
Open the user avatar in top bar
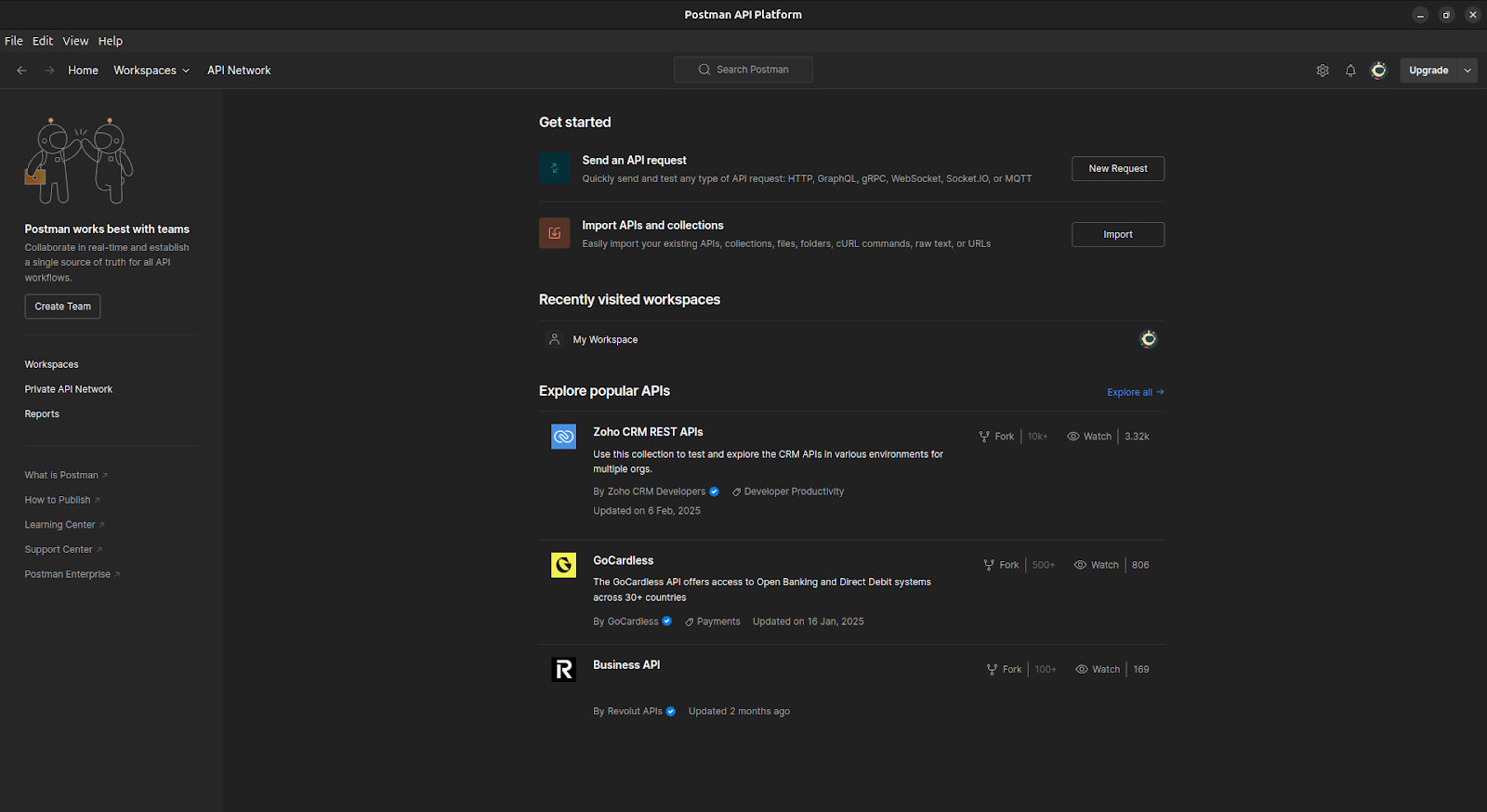point(1378,71)
